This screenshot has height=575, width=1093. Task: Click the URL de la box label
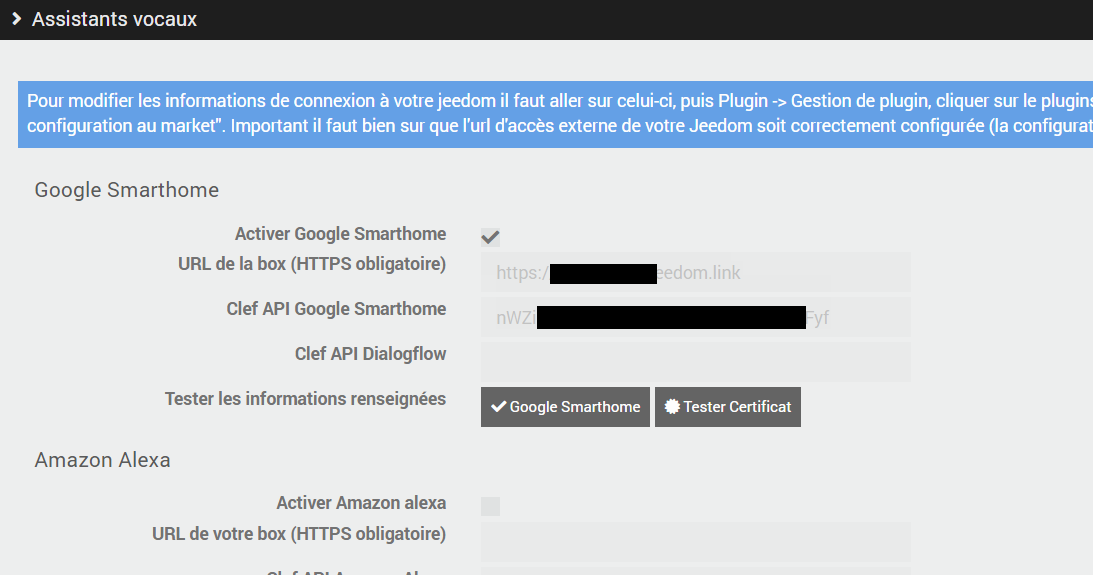click(312, 264)
